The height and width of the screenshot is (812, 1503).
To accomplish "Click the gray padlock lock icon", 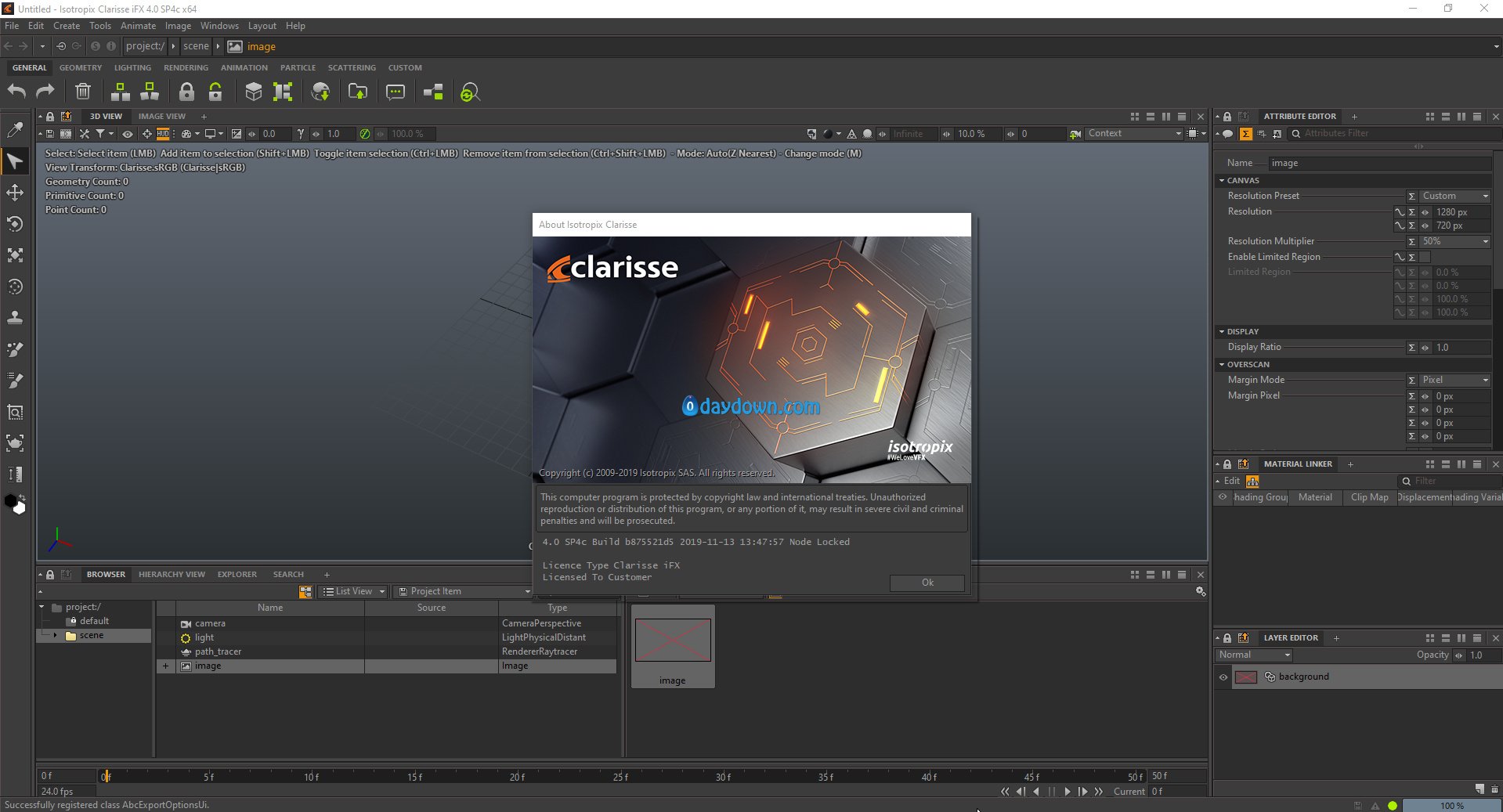I will [x=186, y=92].
